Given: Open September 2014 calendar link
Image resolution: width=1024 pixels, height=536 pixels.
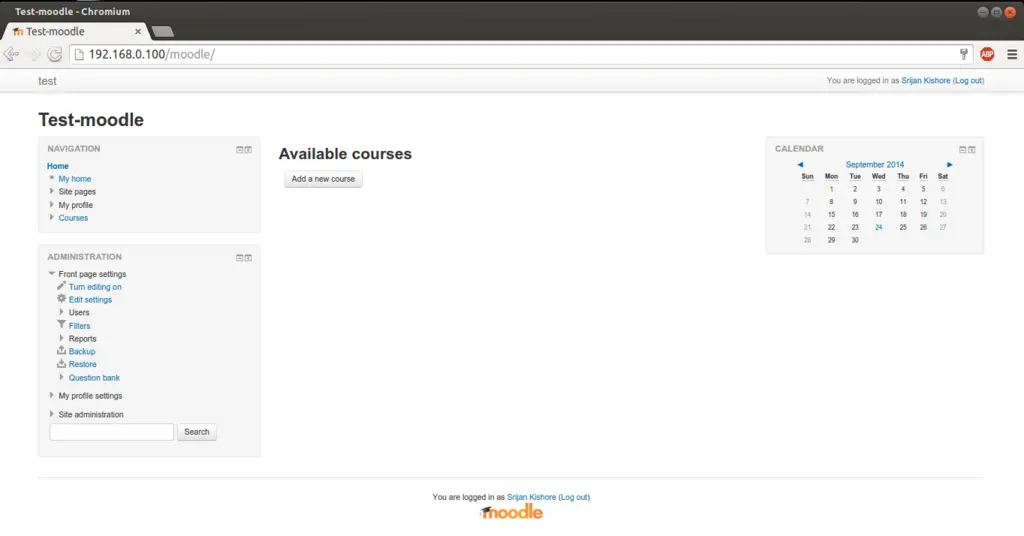Looking at the screenshot, I should tap(874, 165).
